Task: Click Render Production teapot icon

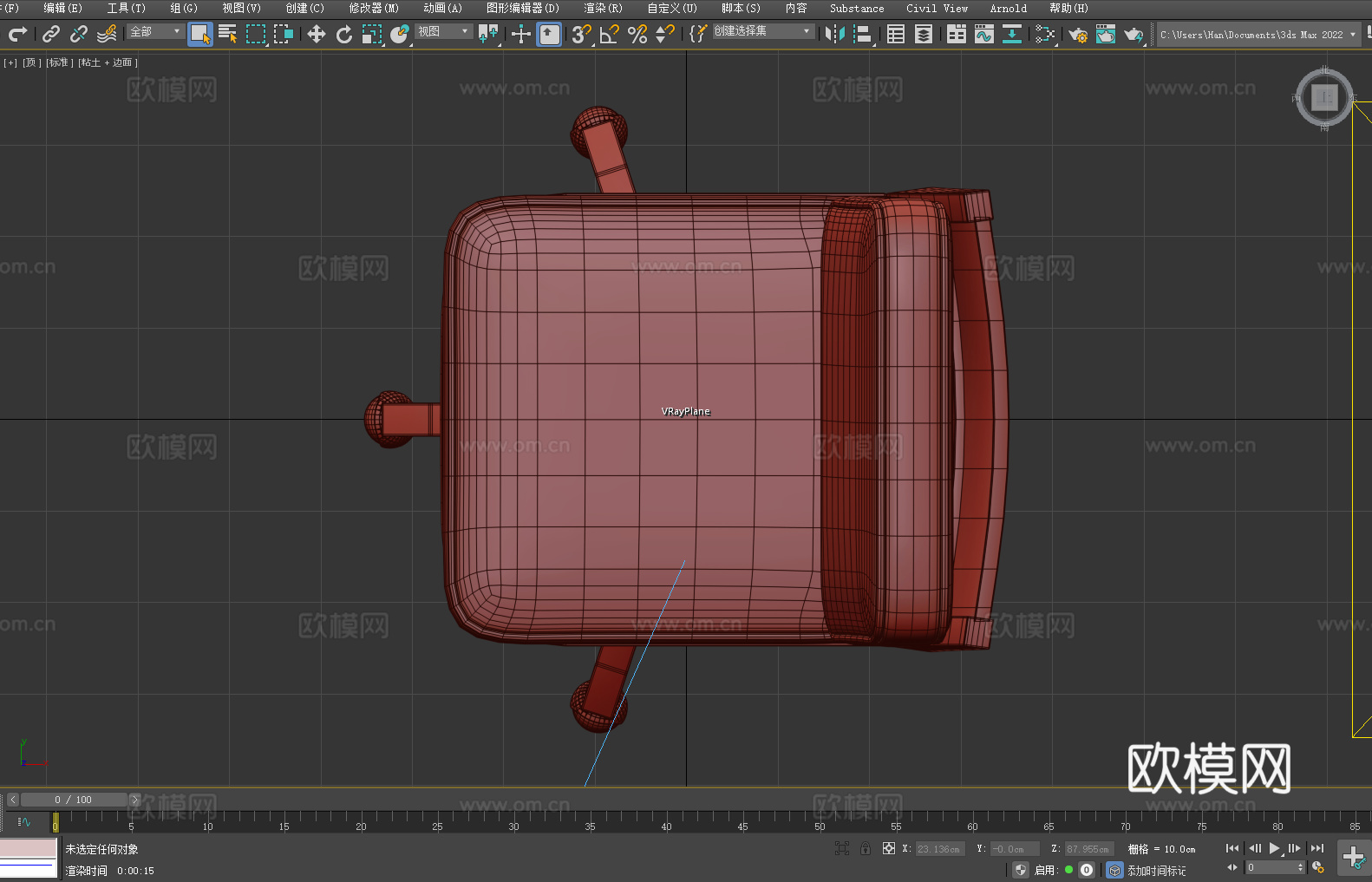Action: 1134,34
